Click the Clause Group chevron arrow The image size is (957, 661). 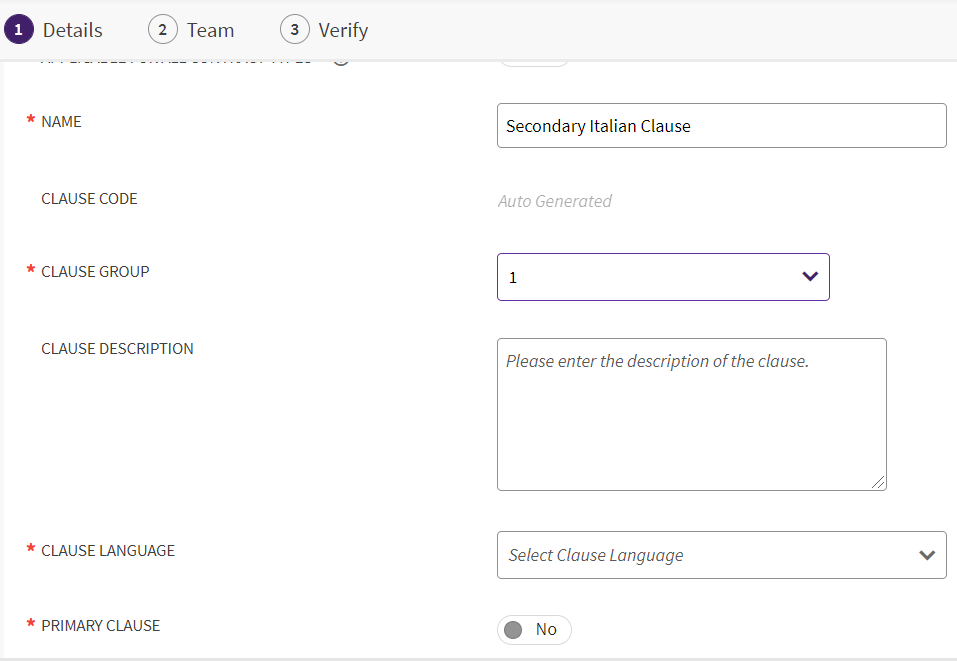pos(810,277)
